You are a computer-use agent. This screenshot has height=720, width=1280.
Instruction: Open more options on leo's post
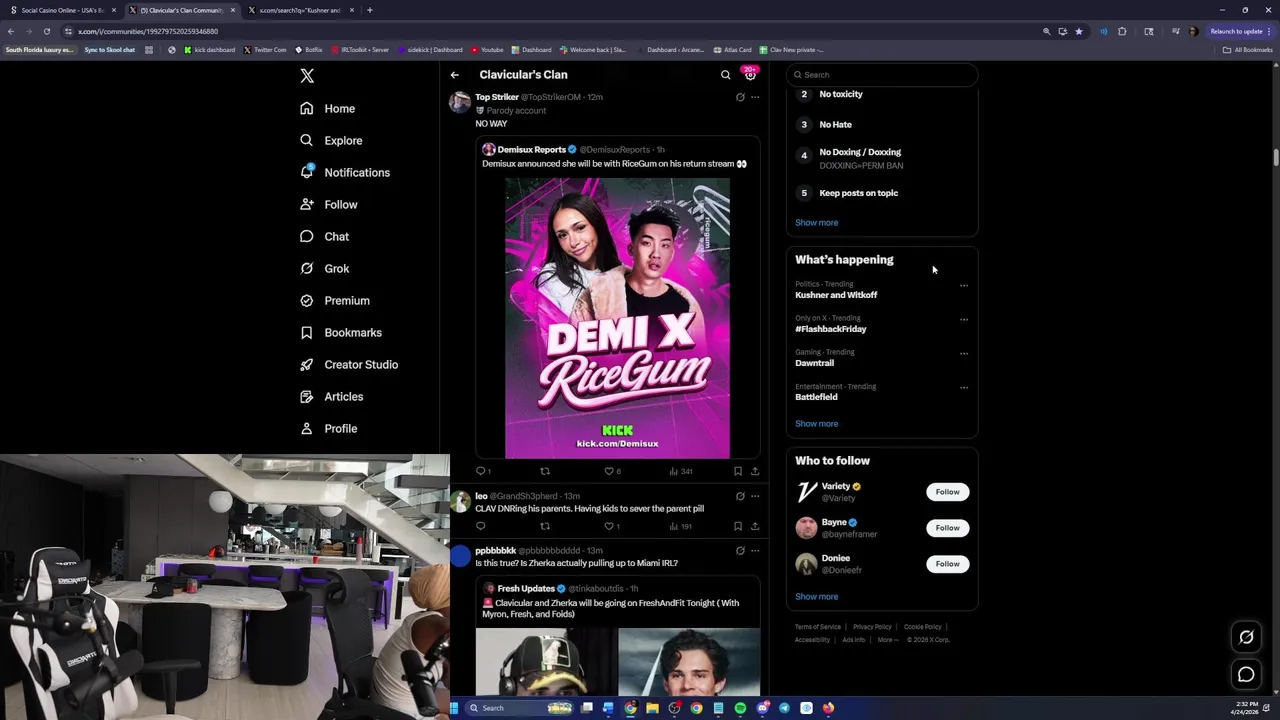755,496
